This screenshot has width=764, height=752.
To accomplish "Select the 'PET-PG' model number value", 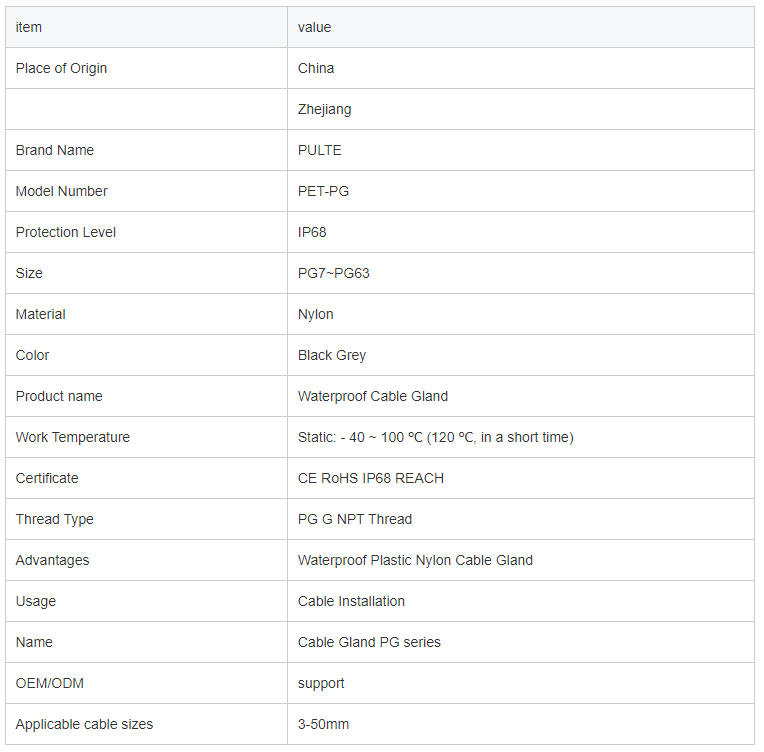I will tap(324, 191).
